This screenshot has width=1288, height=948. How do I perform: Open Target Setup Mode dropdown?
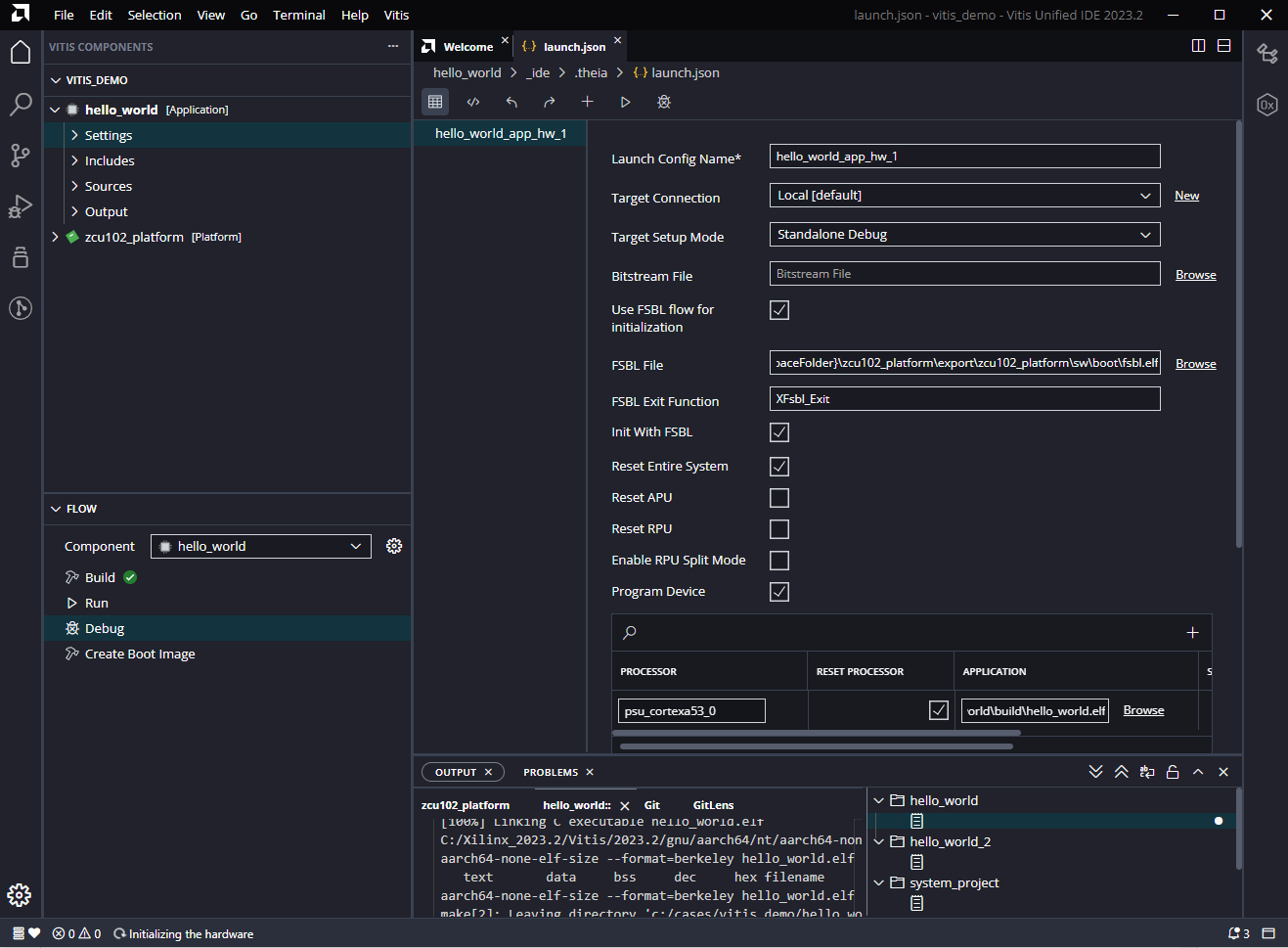tap(965, 235)
